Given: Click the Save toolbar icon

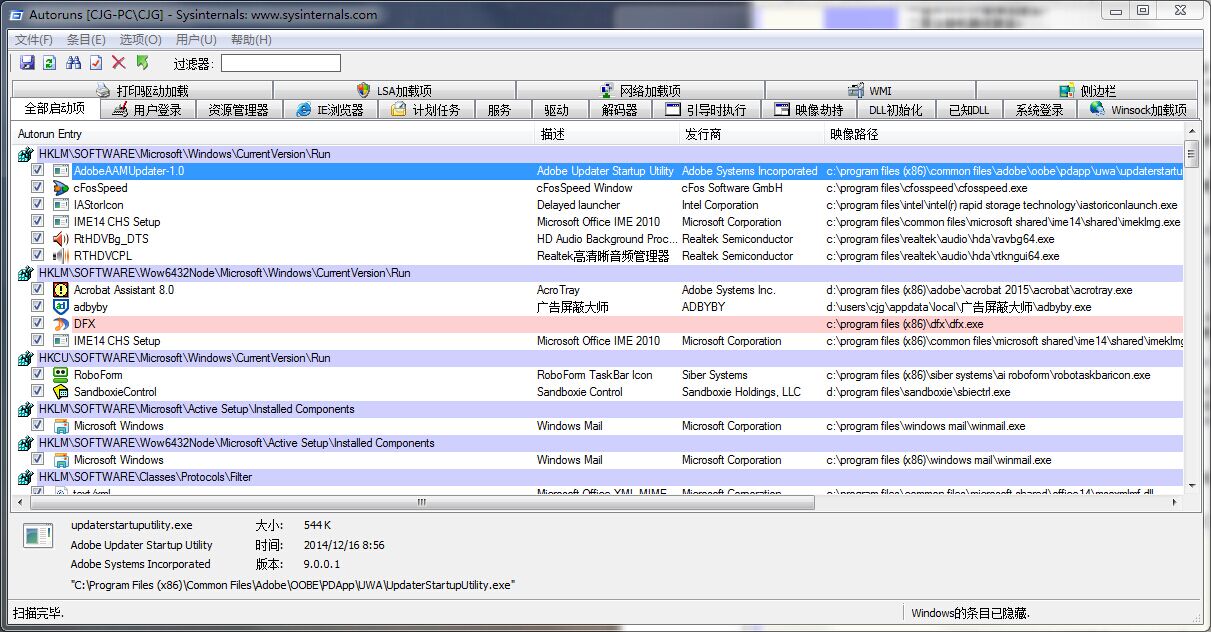Looking at the screenshot, I should [27, 63].
